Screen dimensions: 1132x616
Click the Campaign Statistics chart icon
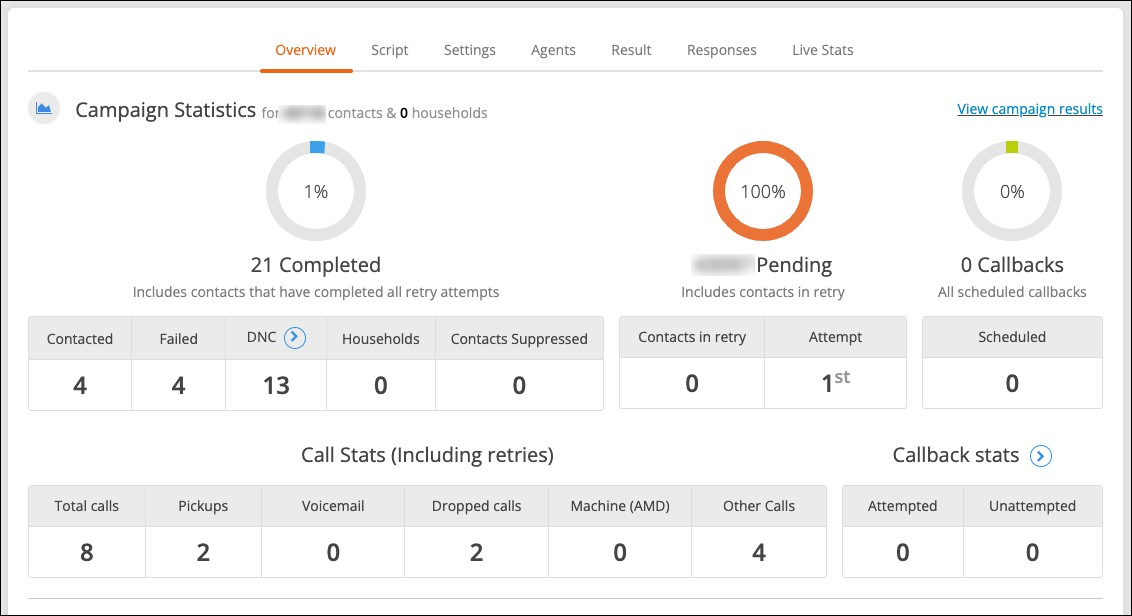[44, 108]
